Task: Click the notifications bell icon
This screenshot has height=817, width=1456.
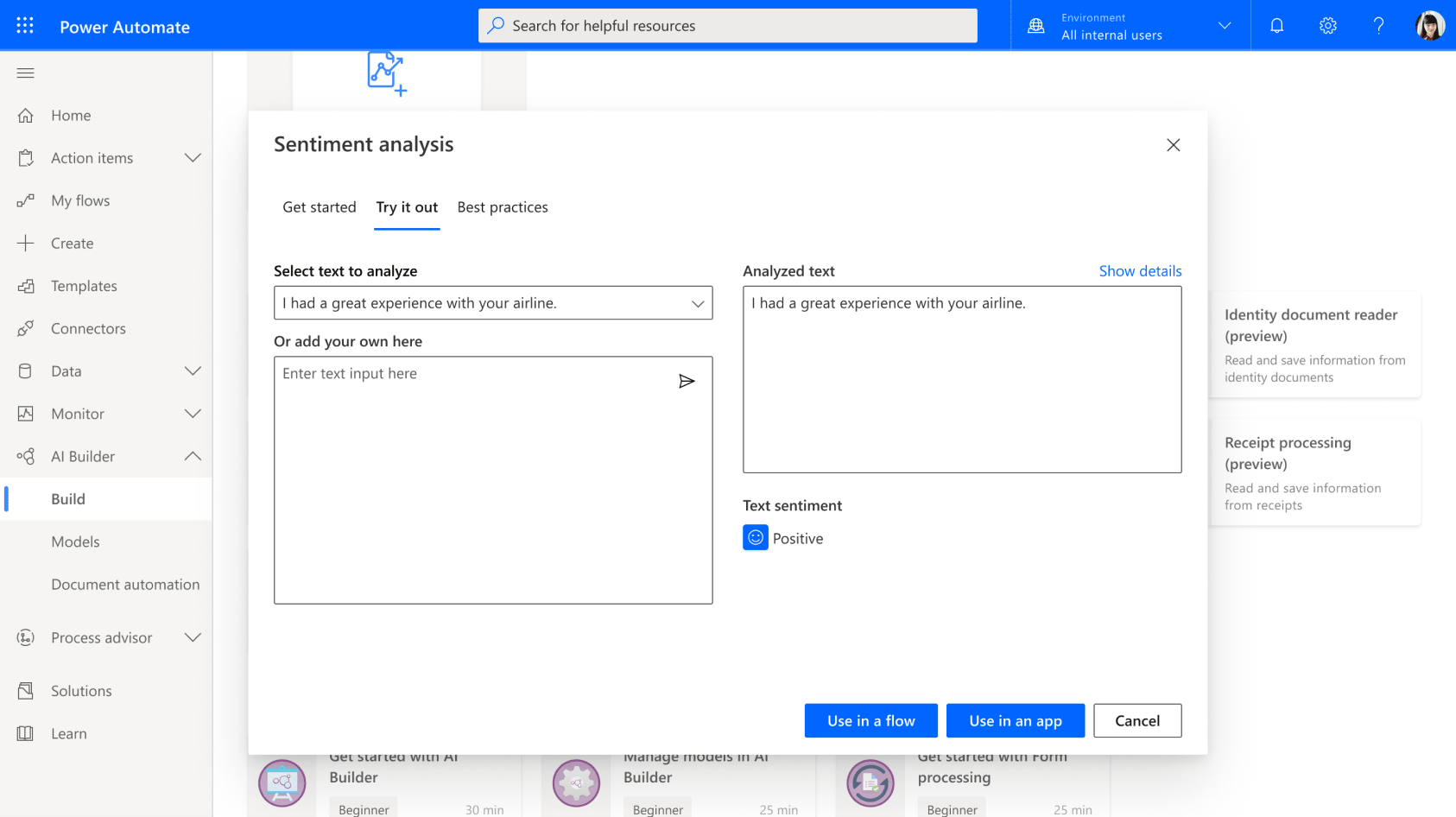Action: click(x=1276, y=26)
